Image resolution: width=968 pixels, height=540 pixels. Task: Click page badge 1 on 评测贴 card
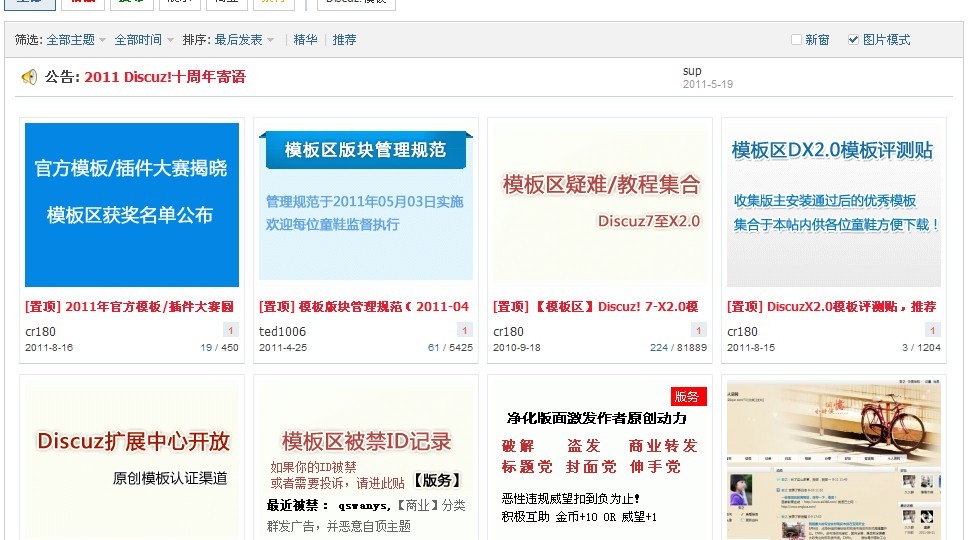click(x=932, y=330)
